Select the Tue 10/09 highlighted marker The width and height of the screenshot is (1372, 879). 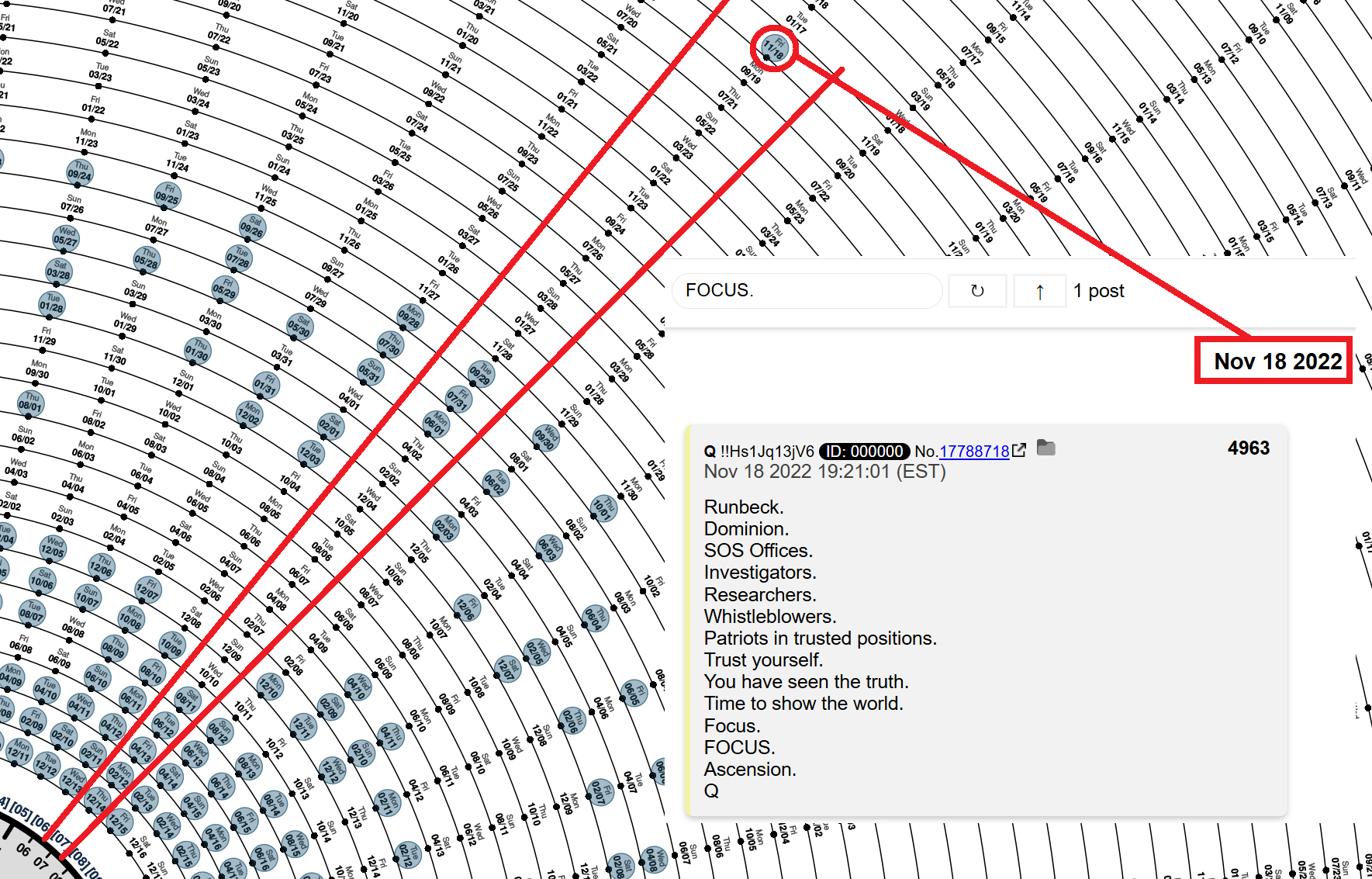point(172,644)
